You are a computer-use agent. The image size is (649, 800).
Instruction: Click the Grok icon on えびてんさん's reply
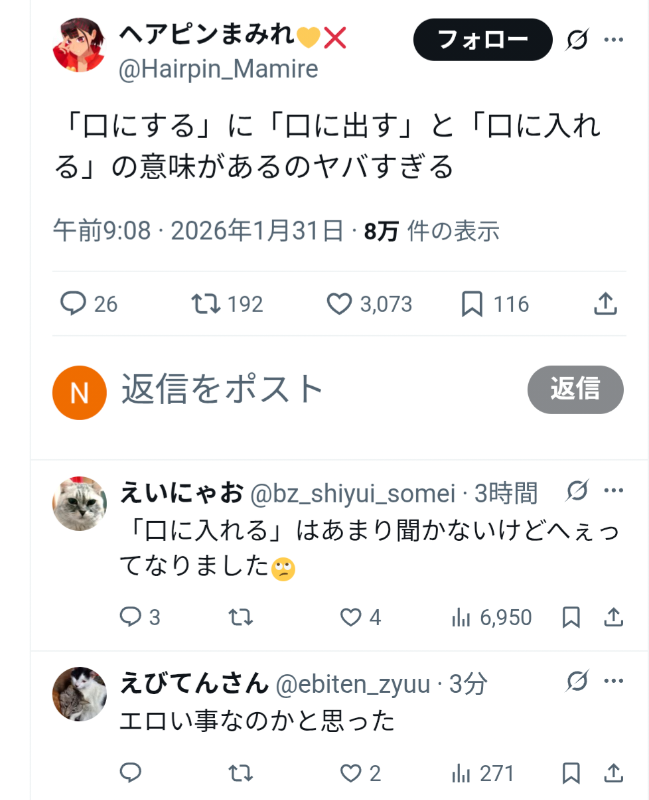click(x=577, y=682)
